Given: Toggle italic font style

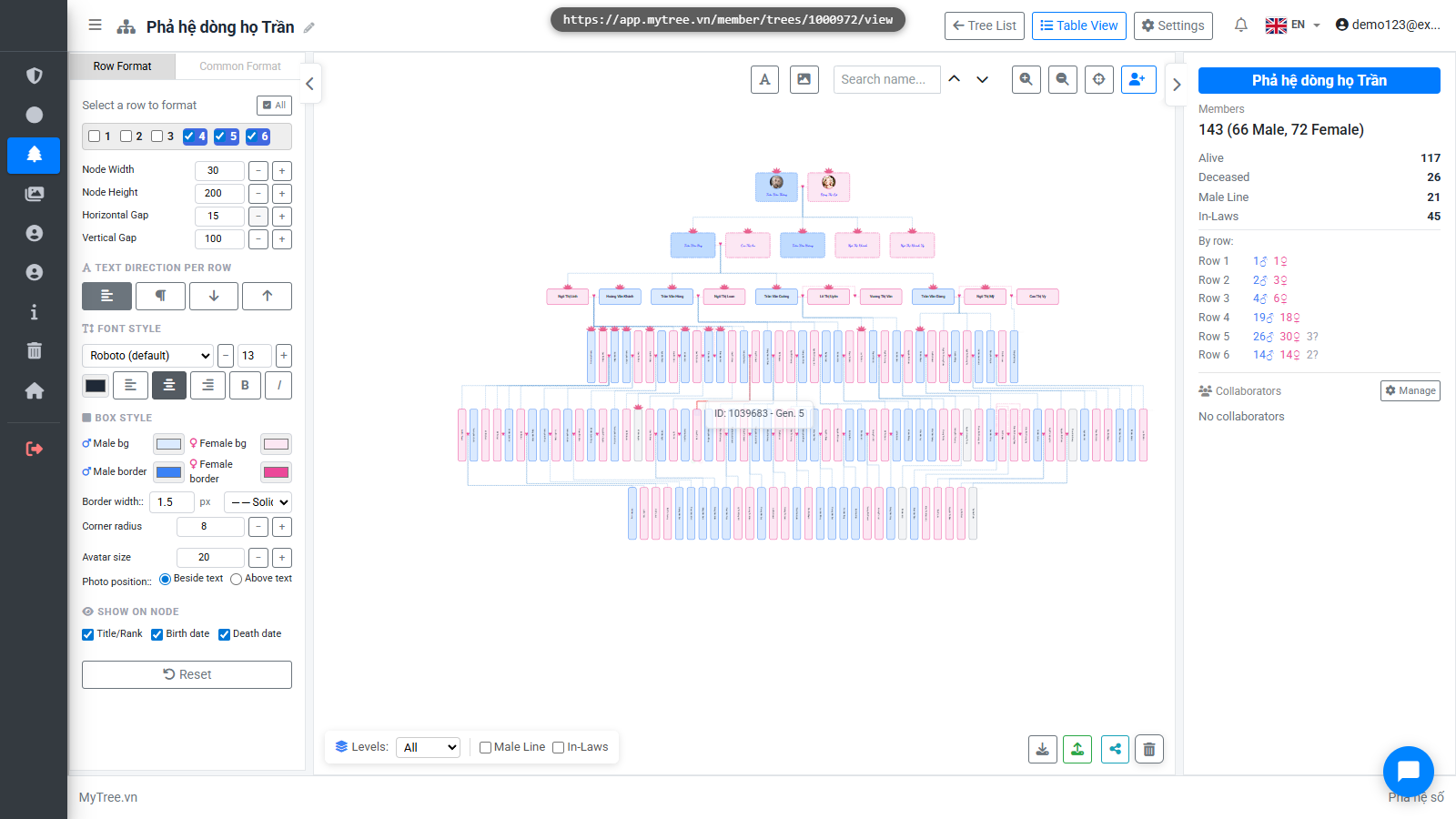Looking at the screenshot, I should tap(278, 386).
